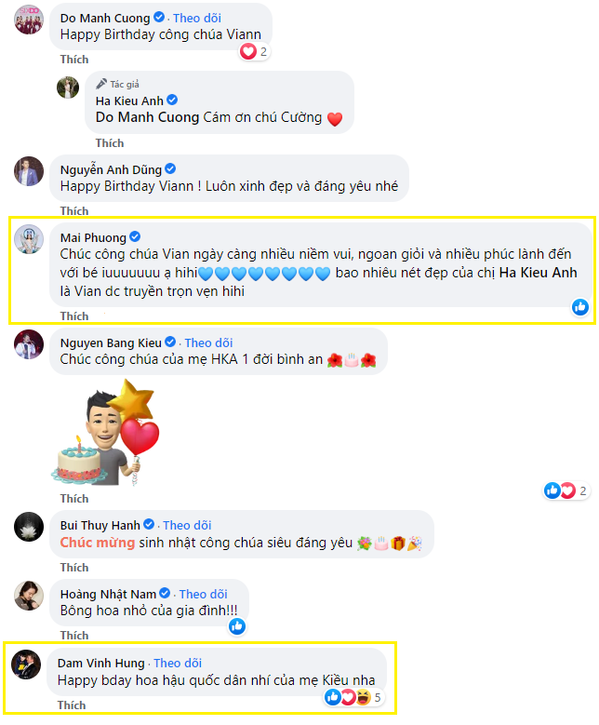Open Bui Thuy Hanh's profile avatar

[29, 527]
